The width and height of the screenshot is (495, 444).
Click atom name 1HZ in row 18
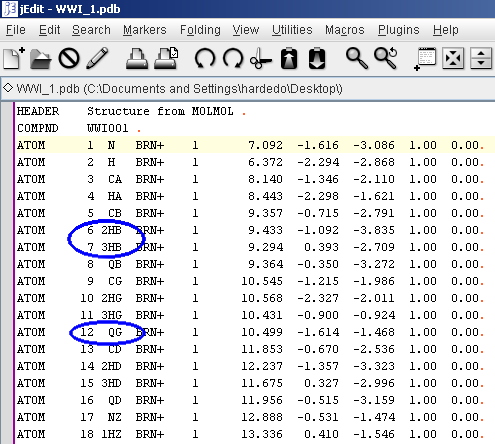pos(111,434)
